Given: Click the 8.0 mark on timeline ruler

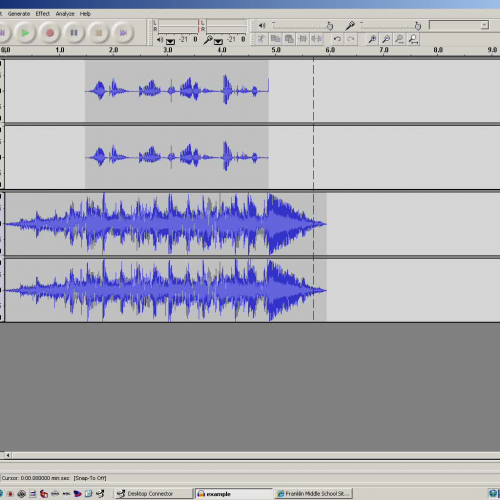Looking at the screenshot, I should click(x=438, y=50).
